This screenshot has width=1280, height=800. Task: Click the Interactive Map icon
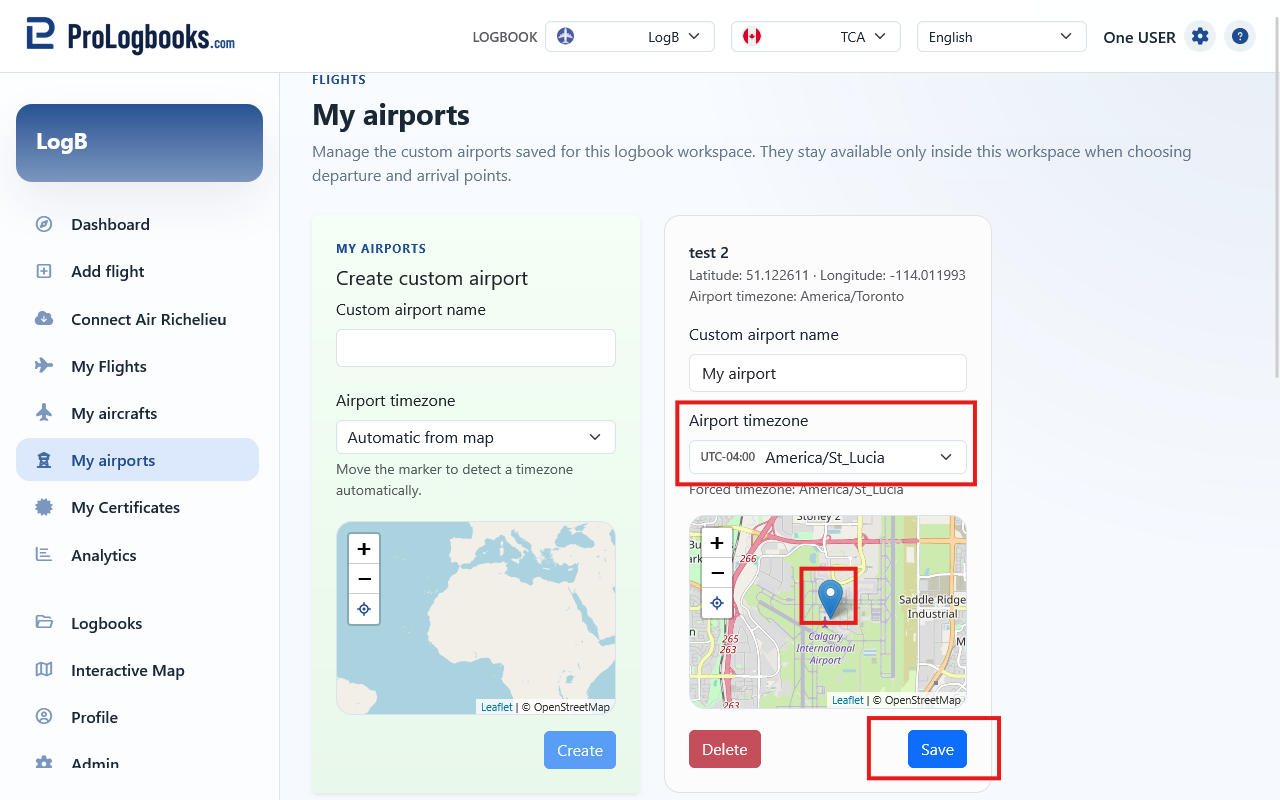pos(44,670)
